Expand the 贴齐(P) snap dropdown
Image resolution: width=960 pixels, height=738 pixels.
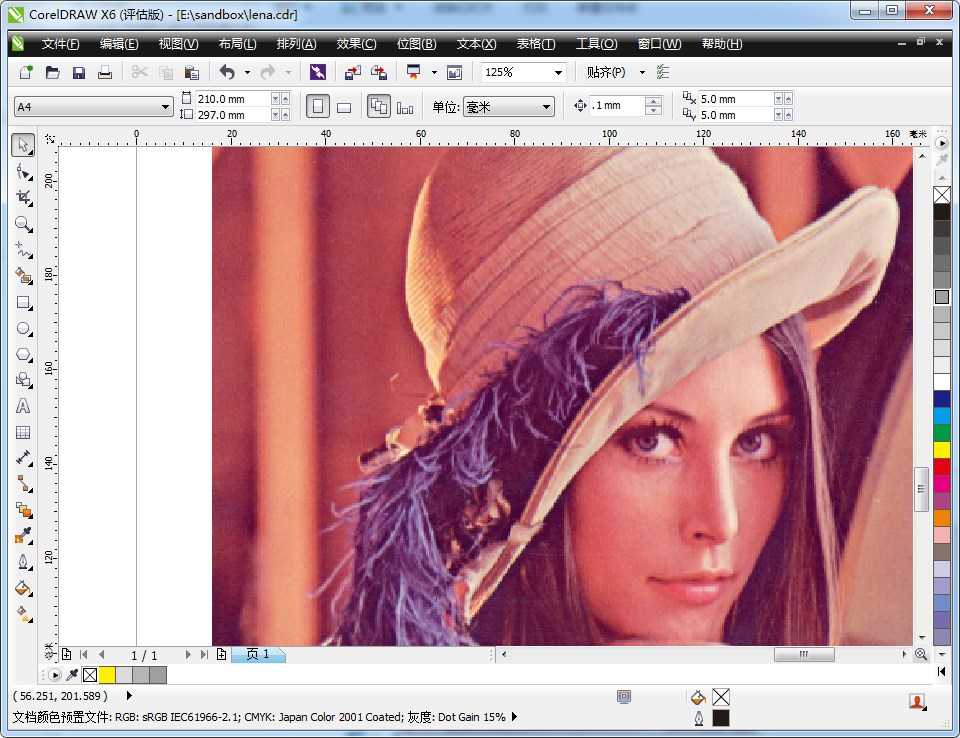[642, 72]
